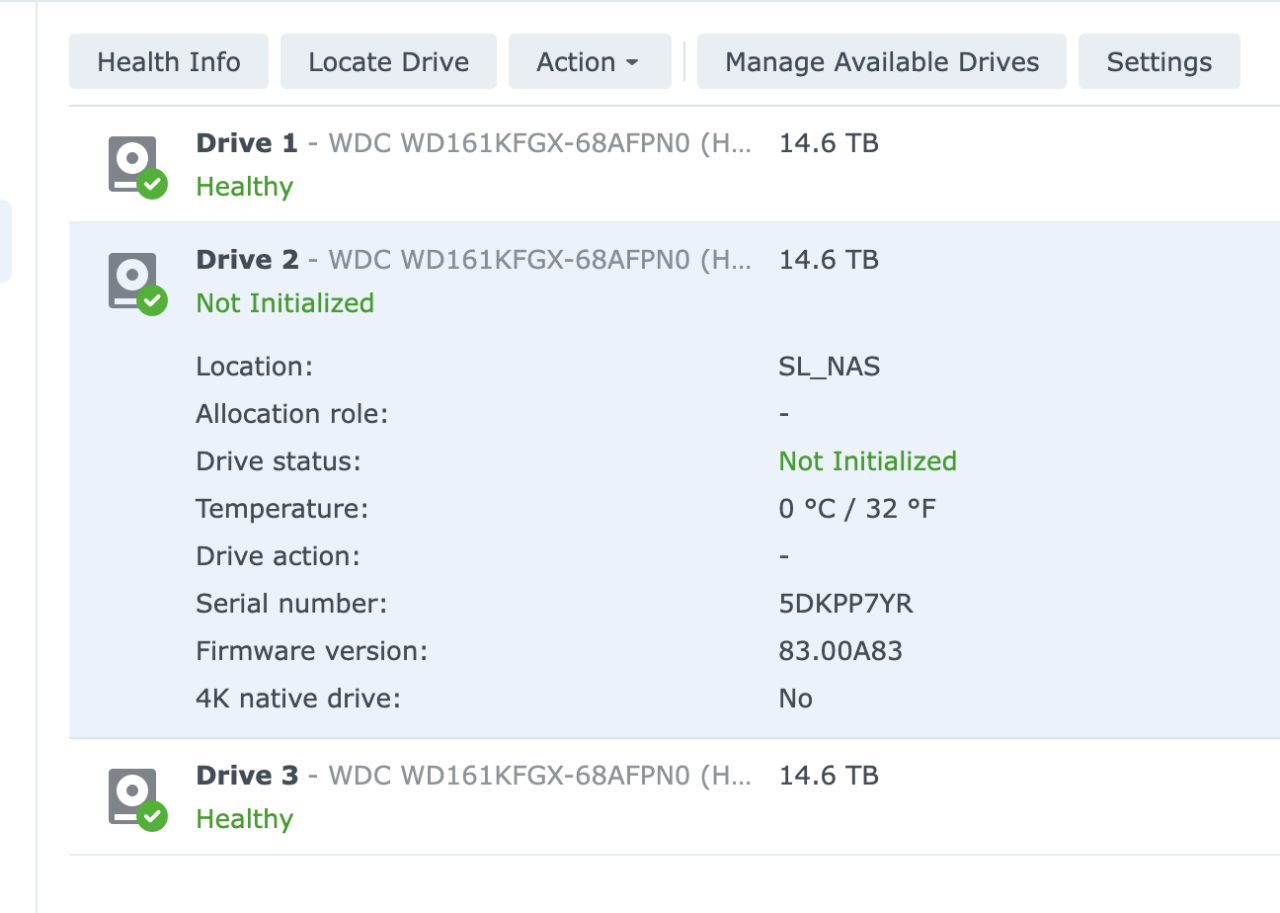Expand the Drive 1 row details
The image size is (1280, 913).
coord(473,144)
